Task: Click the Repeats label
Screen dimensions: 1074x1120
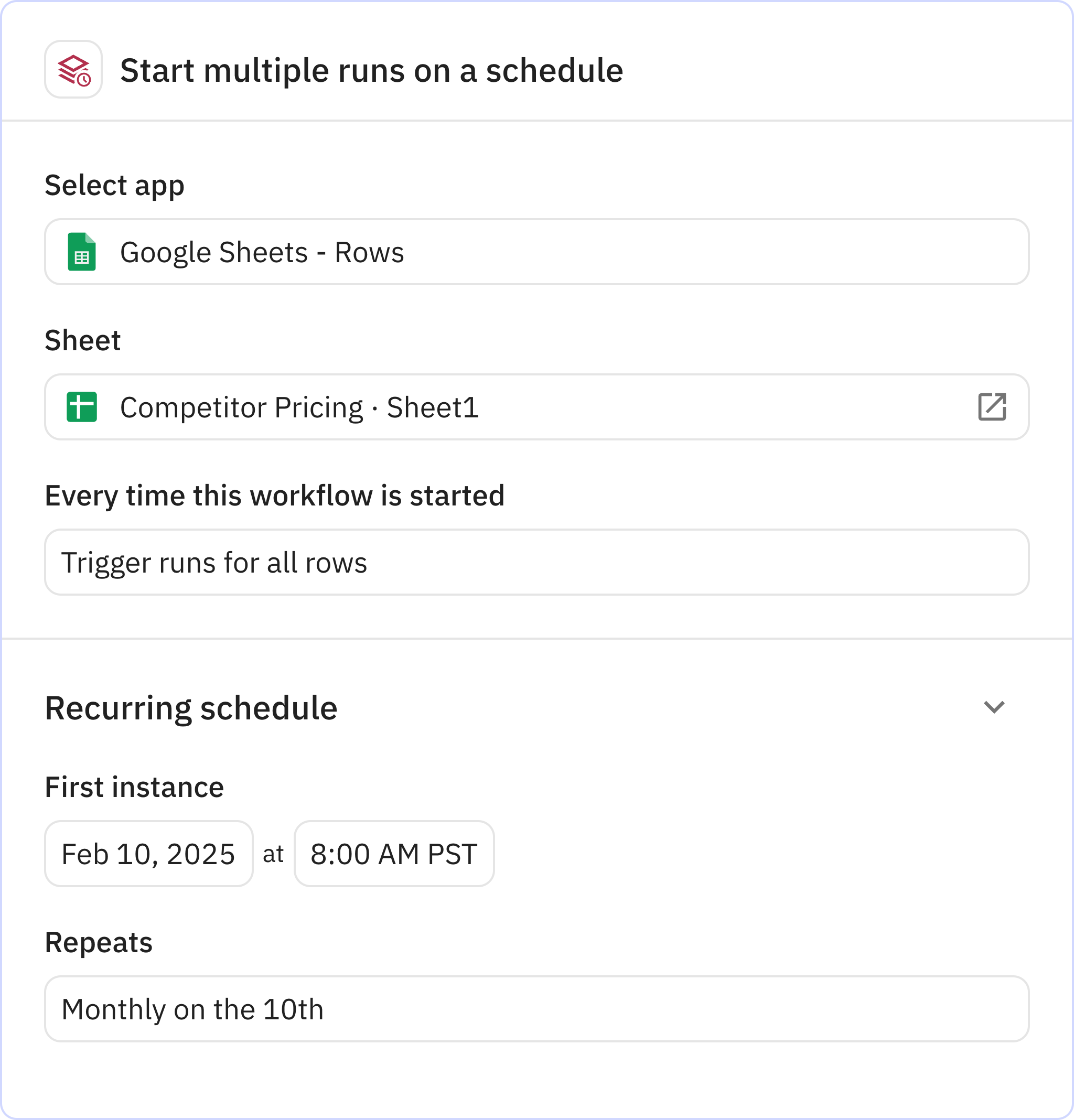Action: click(99, 942)
